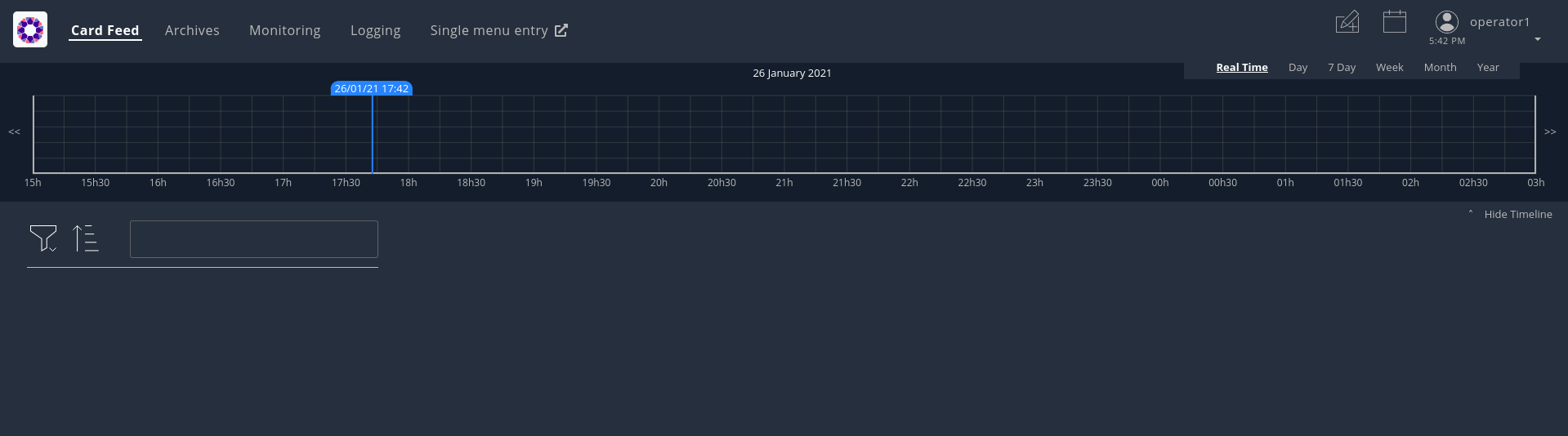Image resolution: width=1568 pixels, height=436 pixels.
Task: Switch timeline to Day view
Action: (1298, 68)
